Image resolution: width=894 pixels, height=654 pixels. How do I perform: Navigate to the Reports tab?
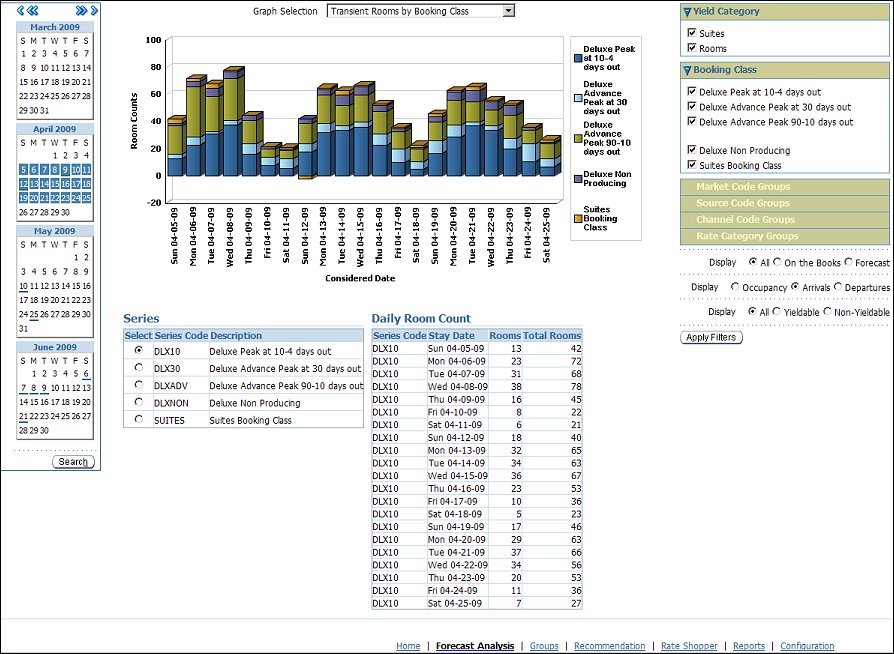(748, 646)
